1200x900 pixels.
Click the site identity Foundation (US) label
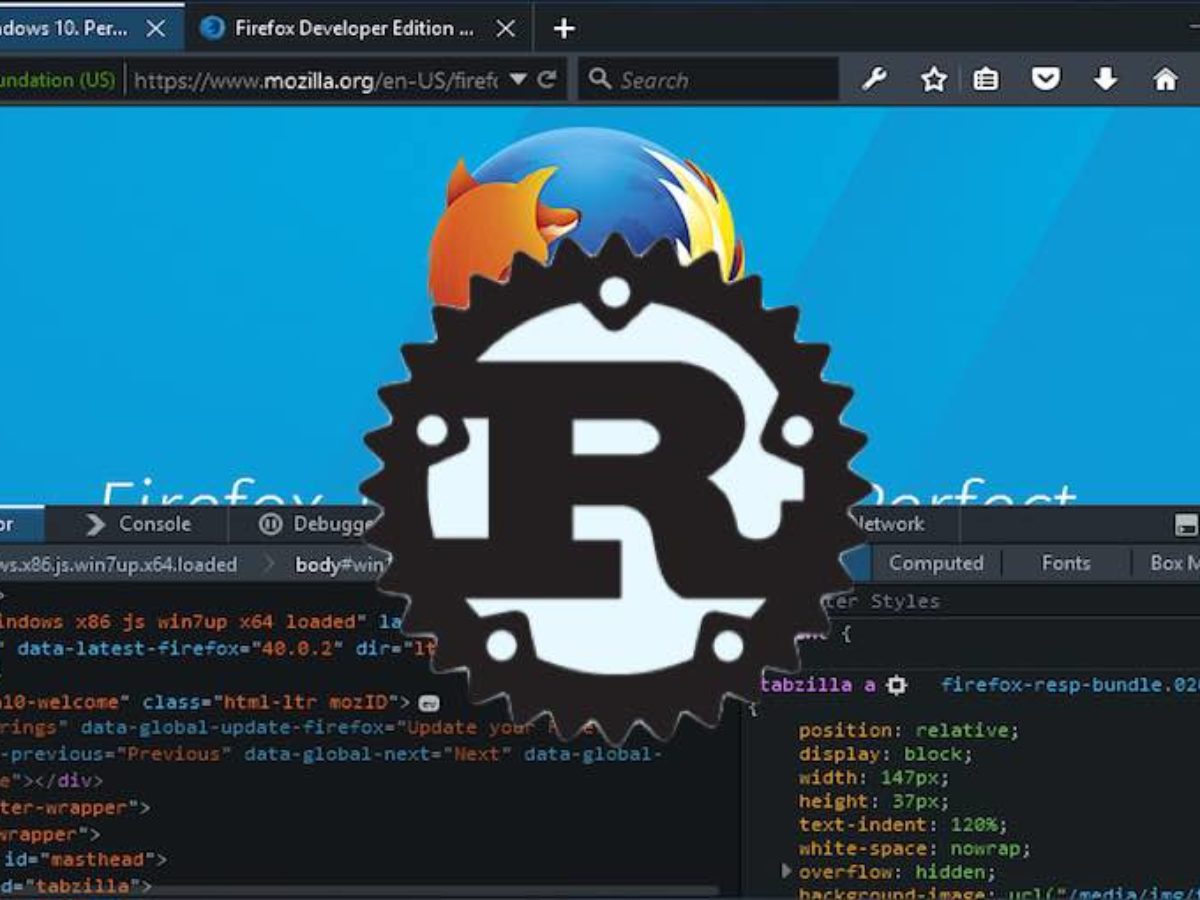(x=58, y=80)
